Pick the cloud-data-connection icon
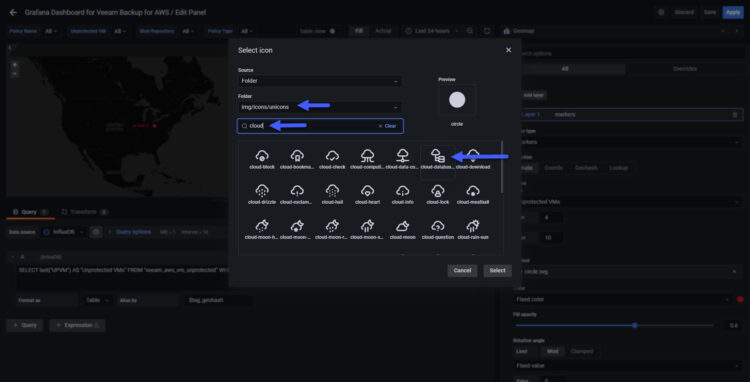750x382 pixels. point(402,159)
